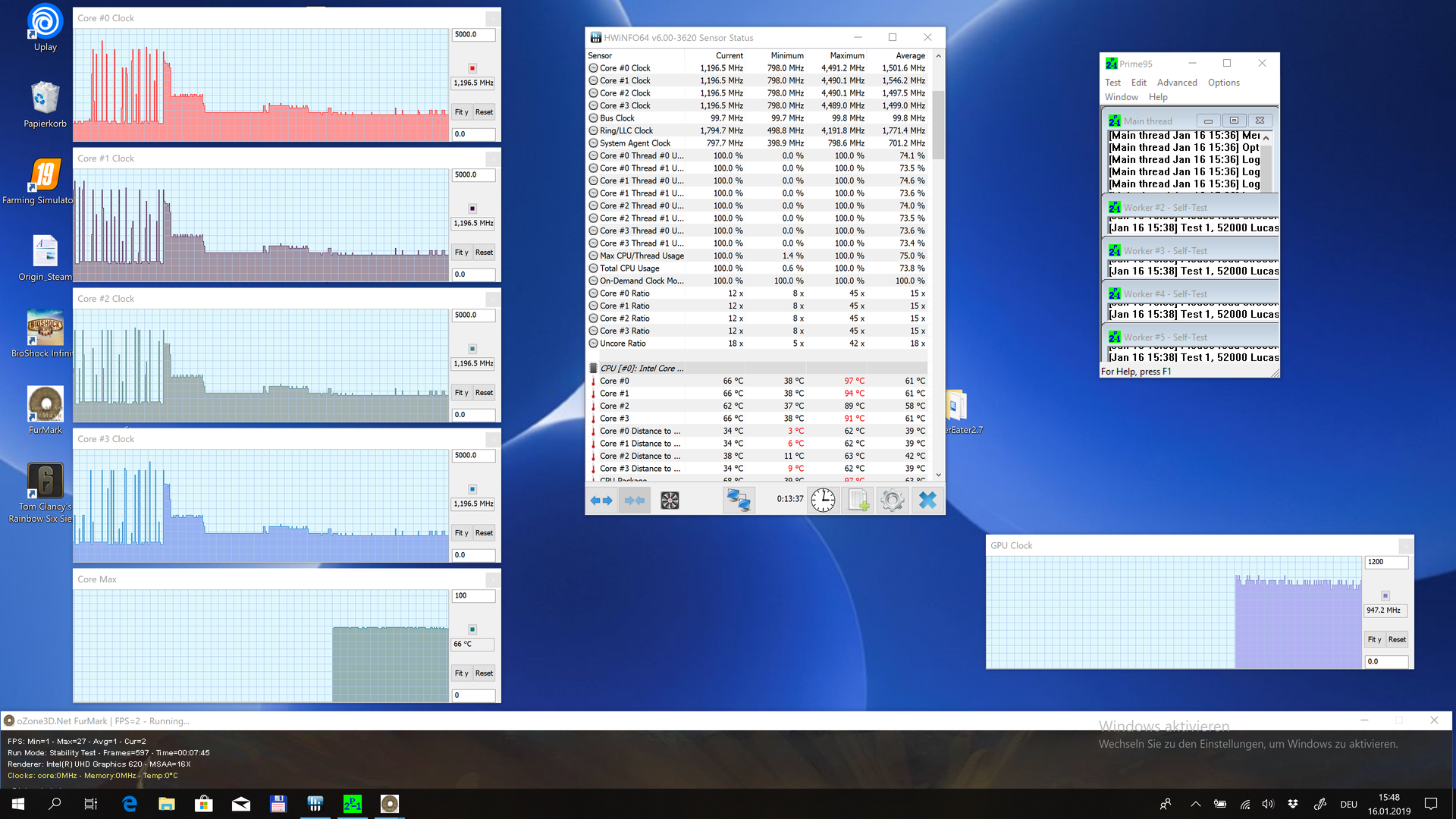Click the collapse columns arrows icon in HWiNFO
Image resolution: width=1456 pixels, height=819 pixels.
click(x=635, y=500)
